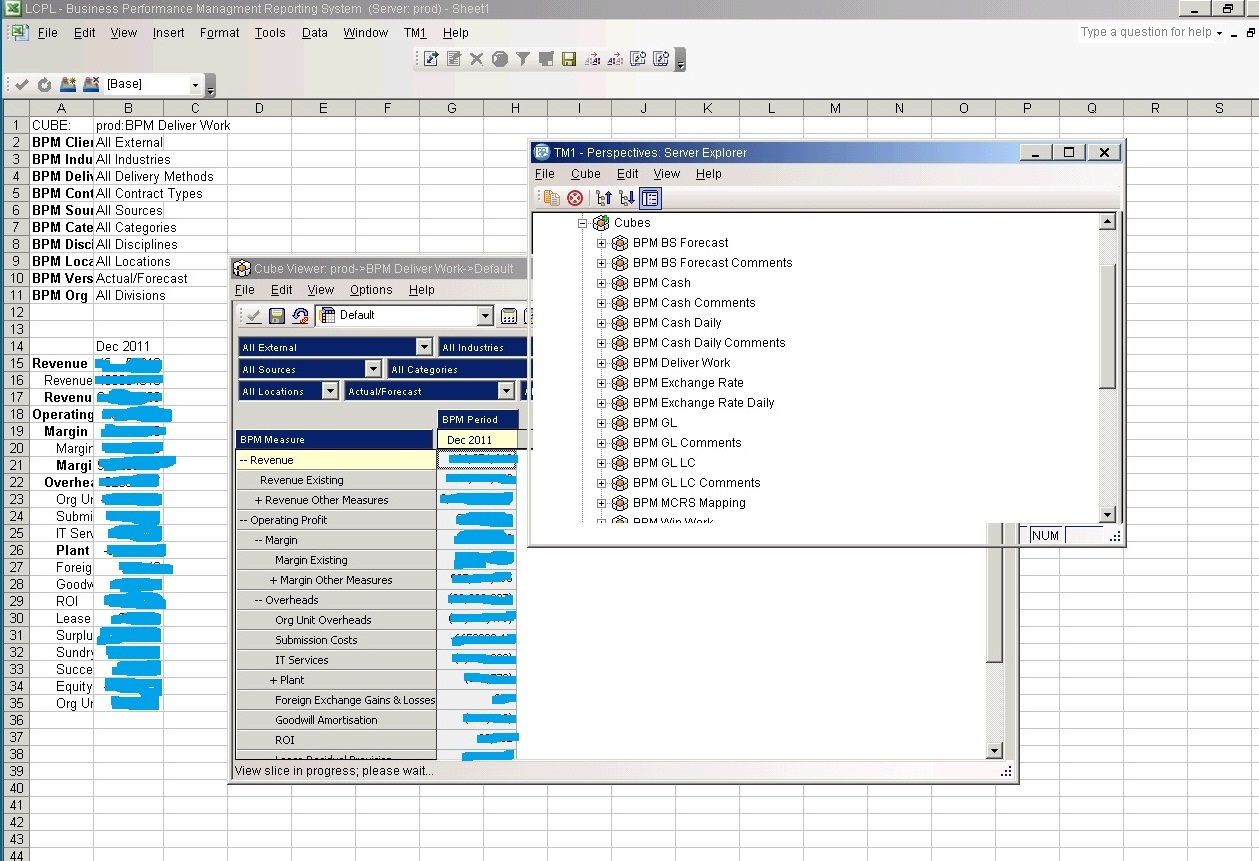Image resolution: width=1259 pixels, height=861 pixels.
Task: Collapse the Revenue row in Cube Viewer
Action: tap(244, 460)
